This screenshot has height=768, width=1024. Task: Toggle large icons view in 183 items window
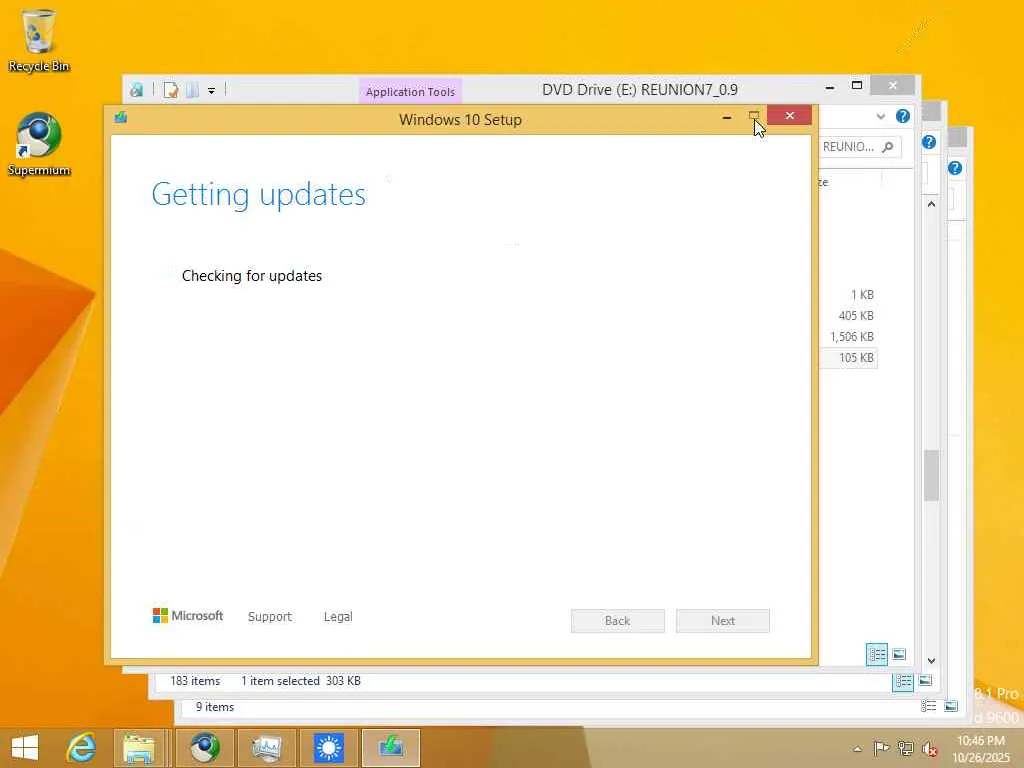(925, 680)
